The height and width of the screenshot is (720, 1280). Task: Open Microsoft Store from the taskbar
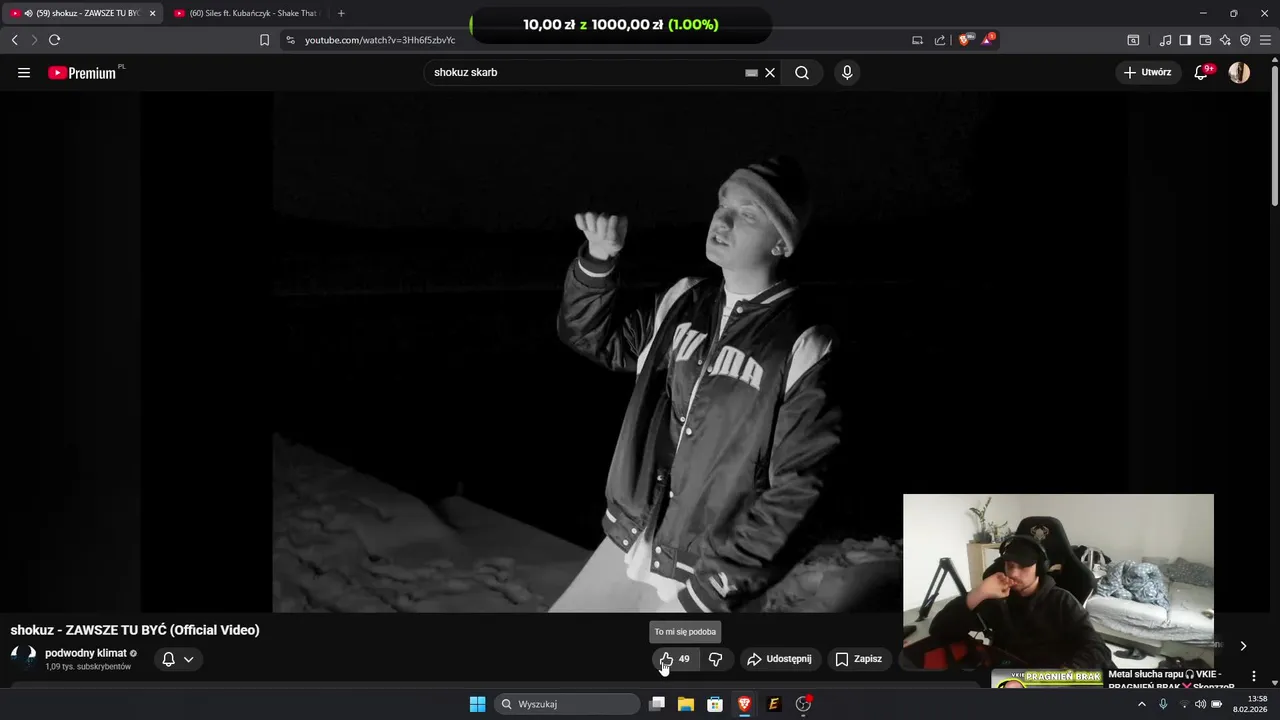[715, 704]
